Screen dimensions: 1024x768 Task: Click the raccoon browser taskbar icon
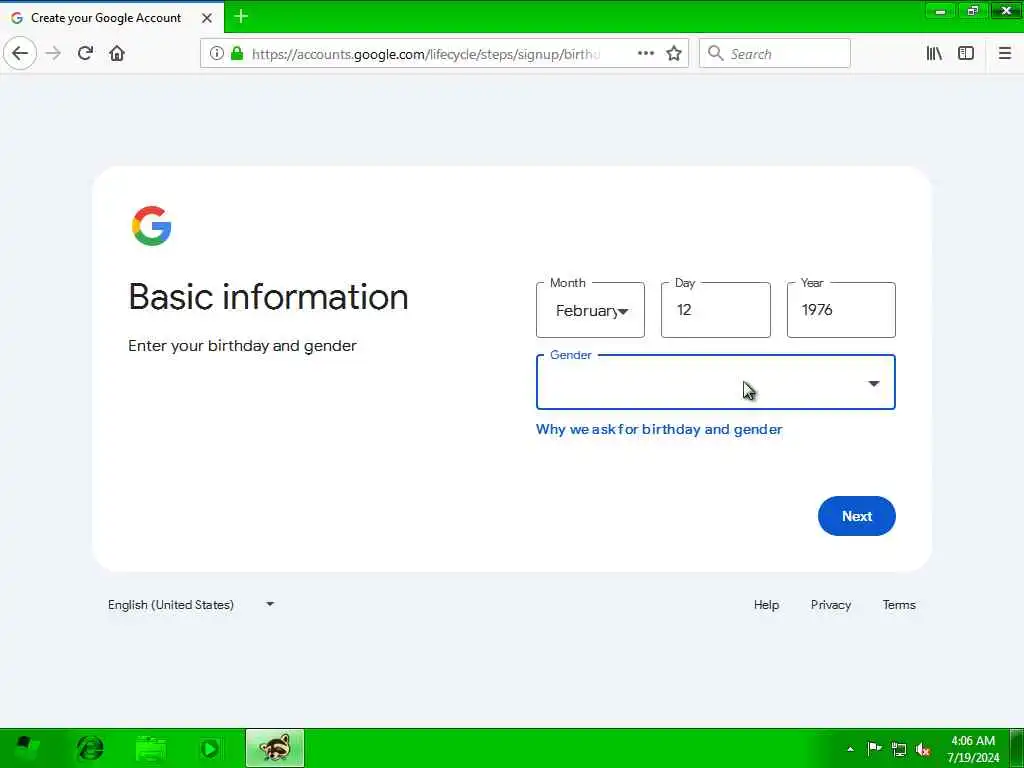pos(275,748)
